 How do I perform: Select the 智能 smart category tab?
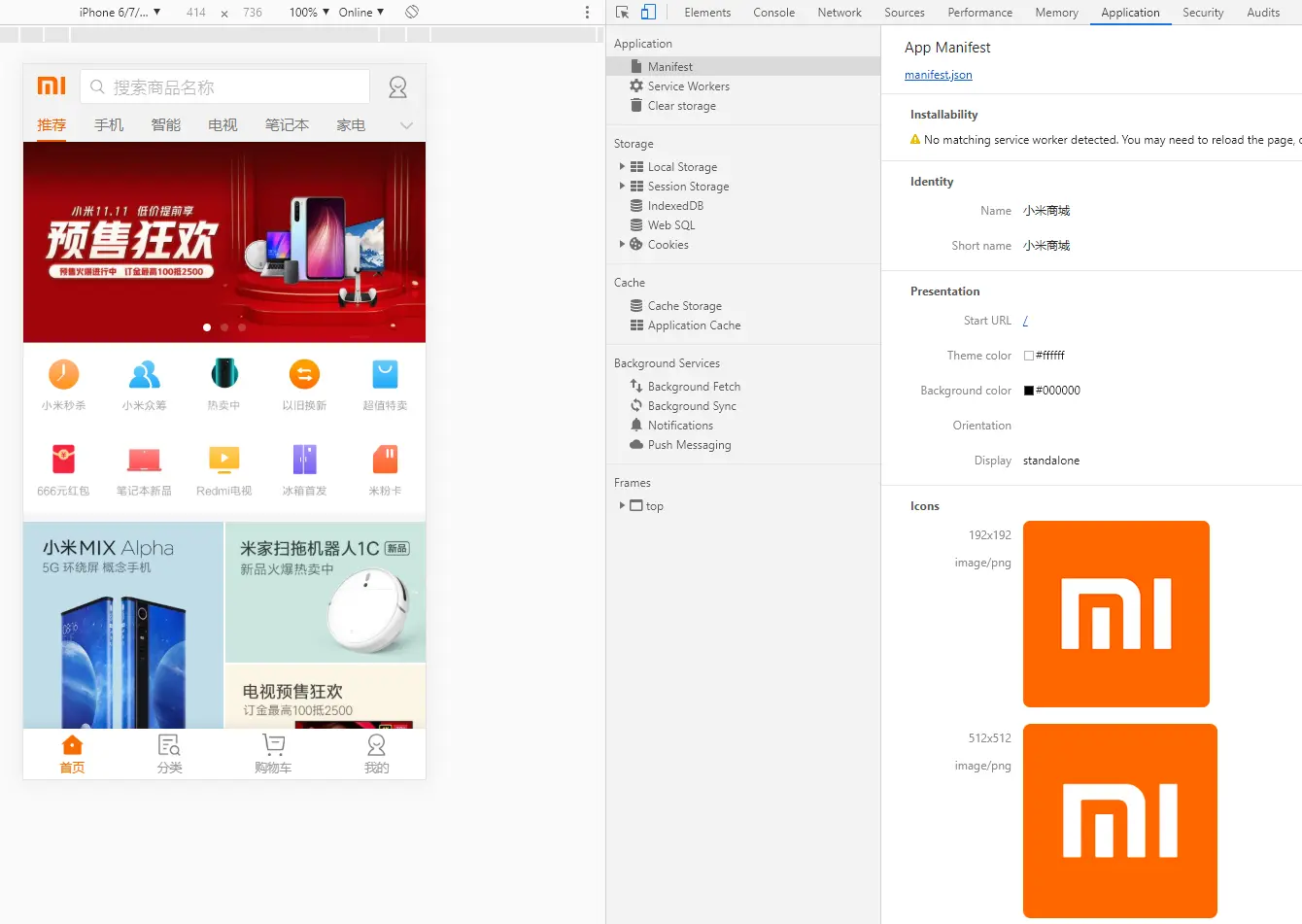tap(166, 125)
